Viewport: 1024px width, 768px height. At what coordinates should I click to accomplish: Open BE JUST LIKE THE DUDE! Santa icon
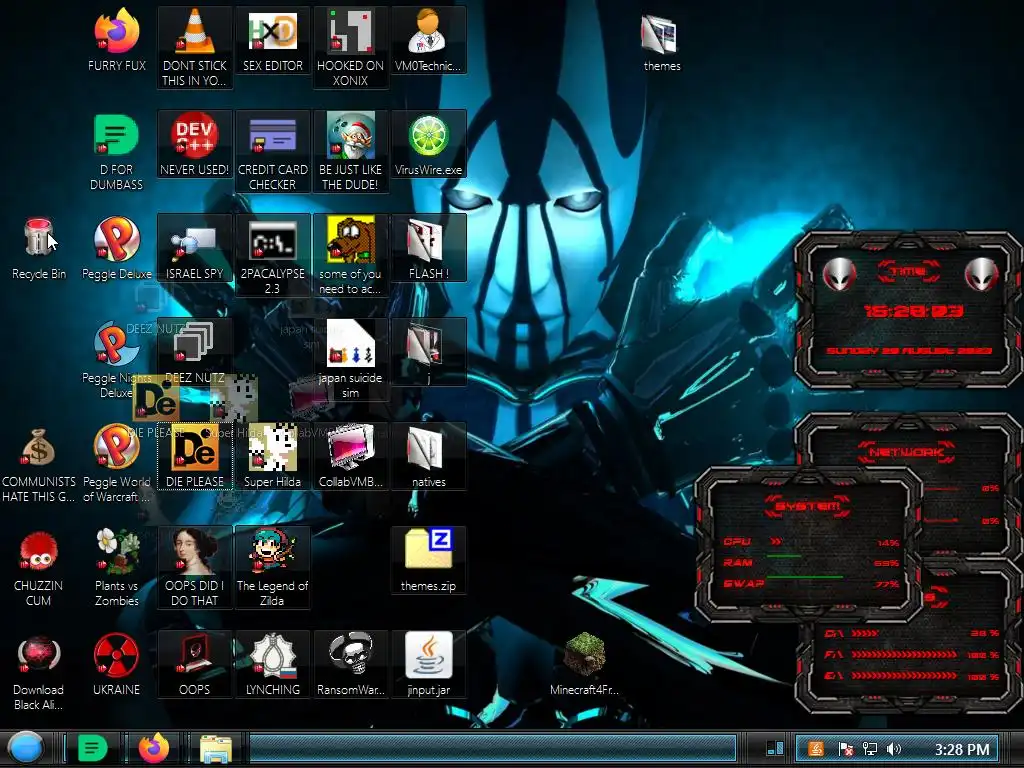tap(351, 135)
